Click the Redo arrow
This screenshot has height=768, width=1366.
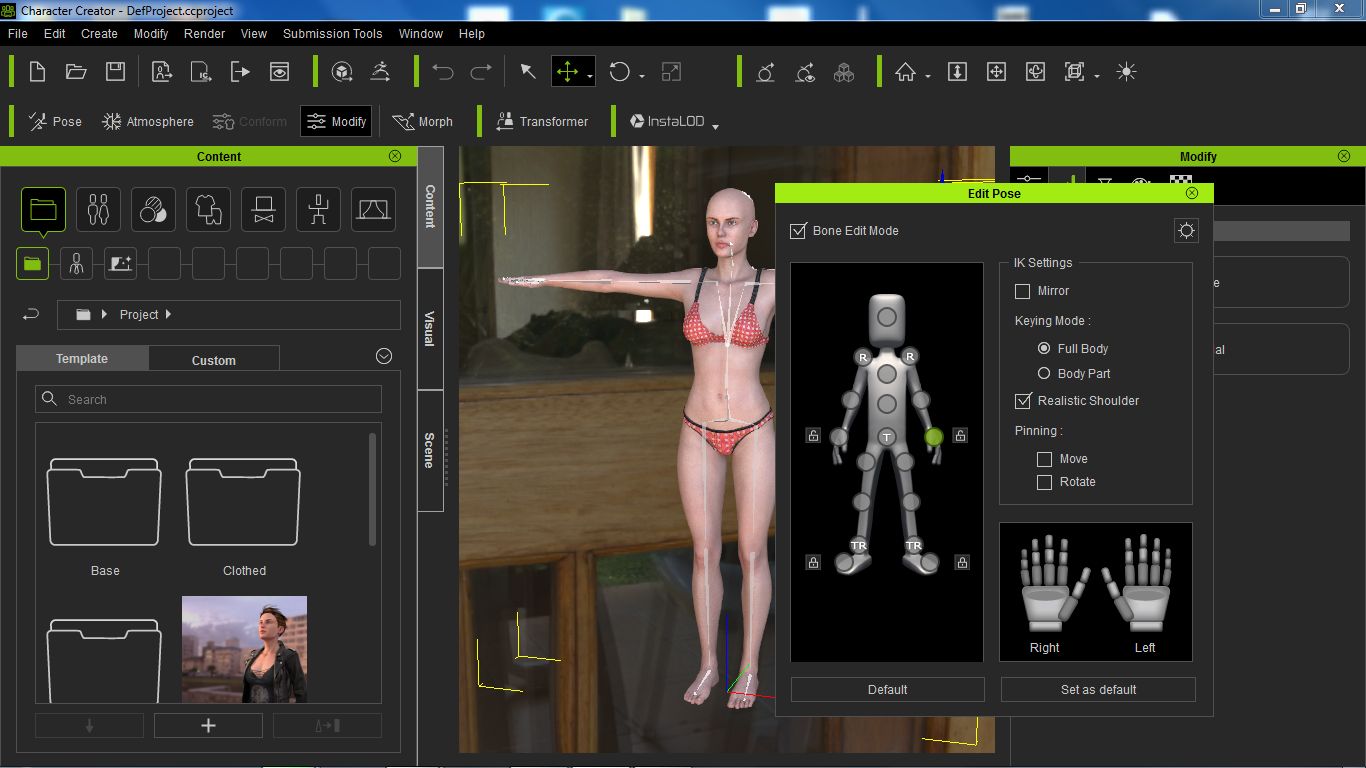pyautogui.click(x=481, y=72)
